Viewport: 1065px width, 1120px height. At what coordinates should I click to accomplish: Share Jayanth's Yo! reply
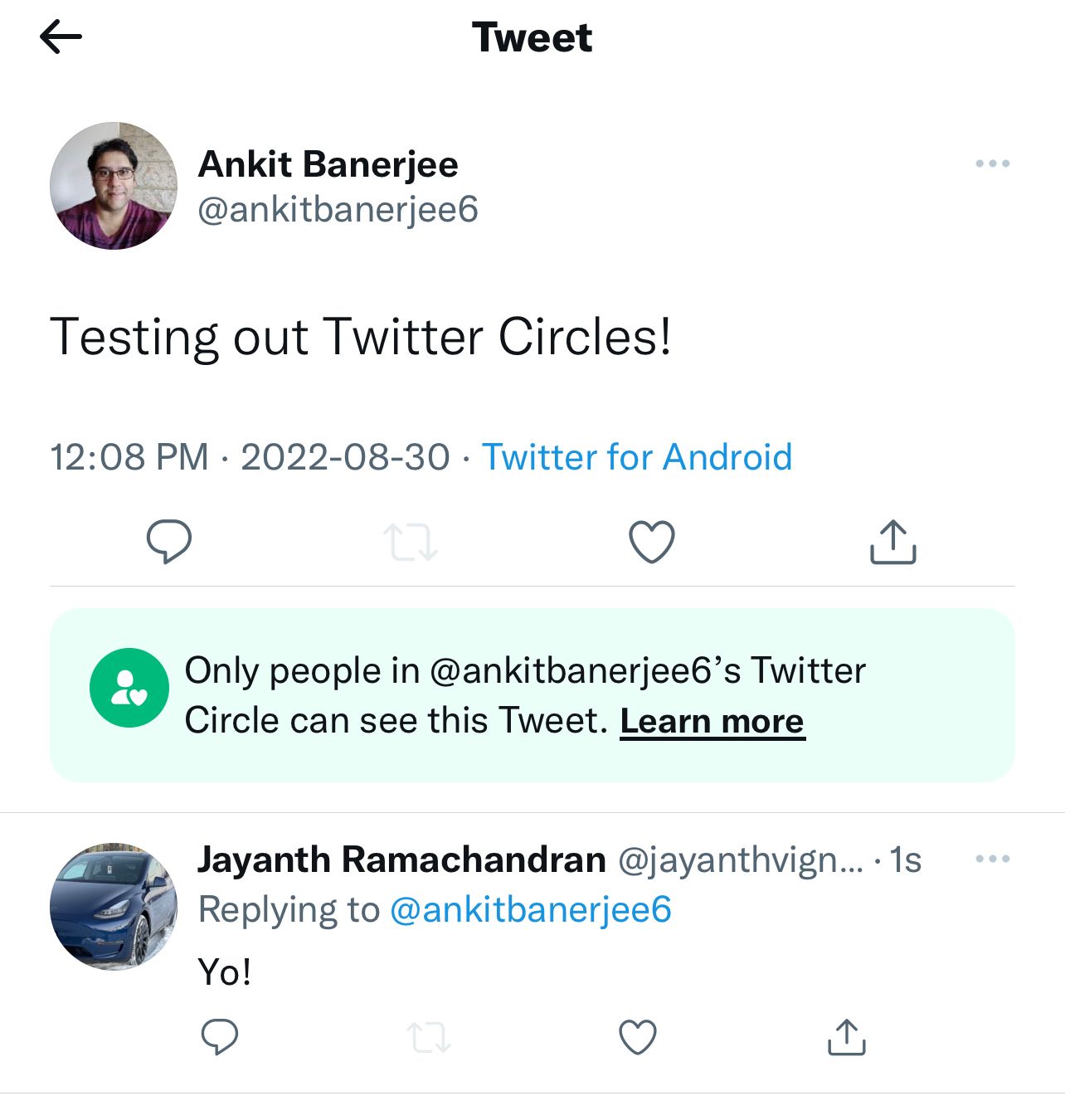tap(846, 1037)
